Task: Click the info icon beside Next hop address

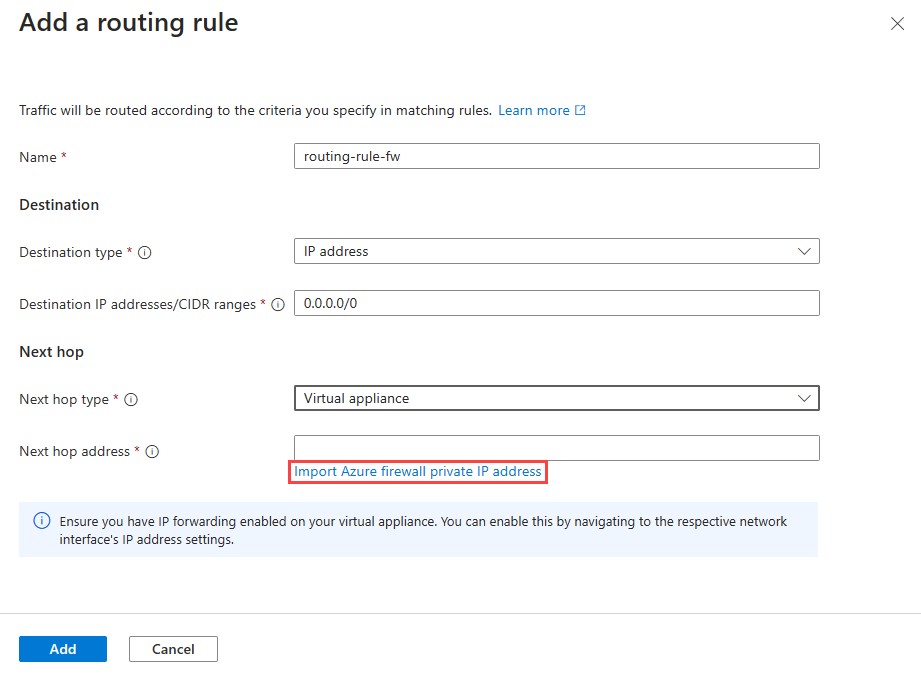Action: point(151,451)
